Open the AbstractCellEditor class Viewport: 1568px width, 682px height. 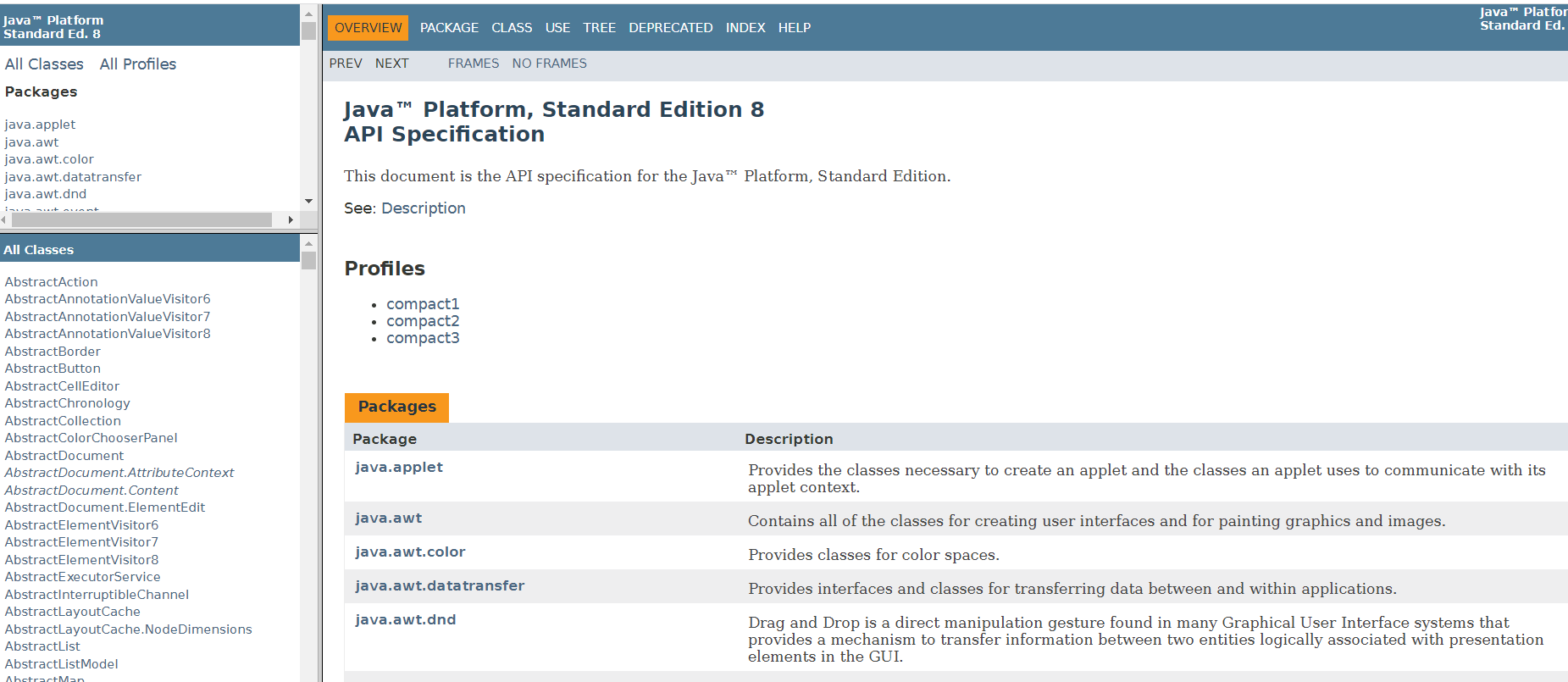62,386
